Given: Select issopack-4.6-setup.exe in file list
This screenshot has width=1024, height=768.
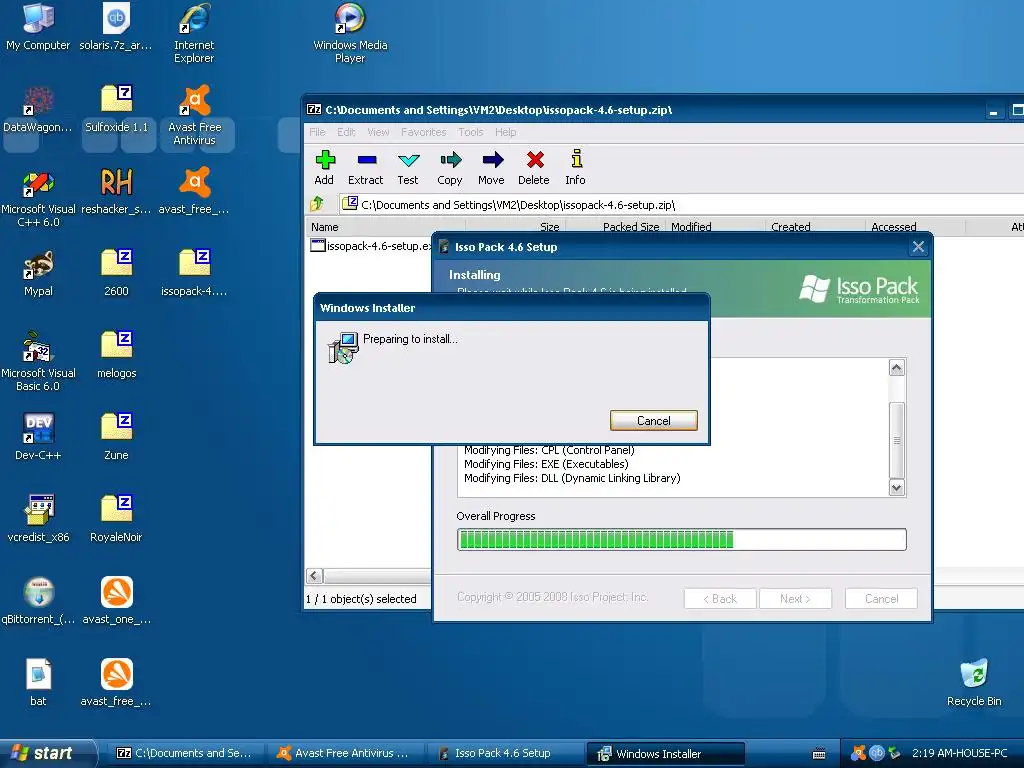Looking at the screenshot, I should 371,246.
